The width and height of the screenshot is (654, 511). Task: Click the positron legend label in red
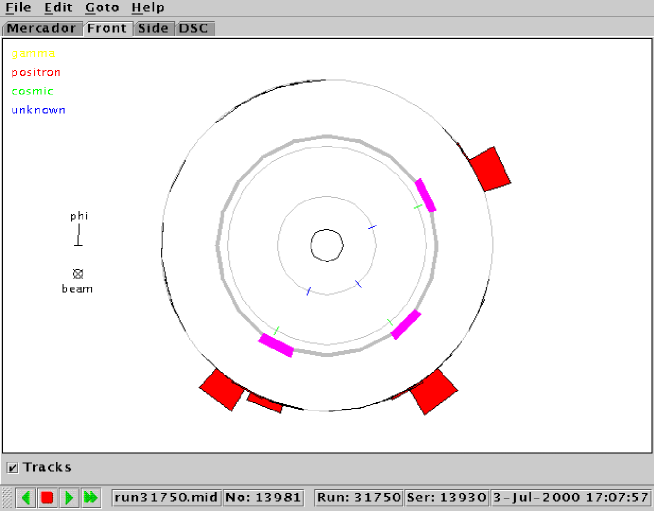point(38,72)
